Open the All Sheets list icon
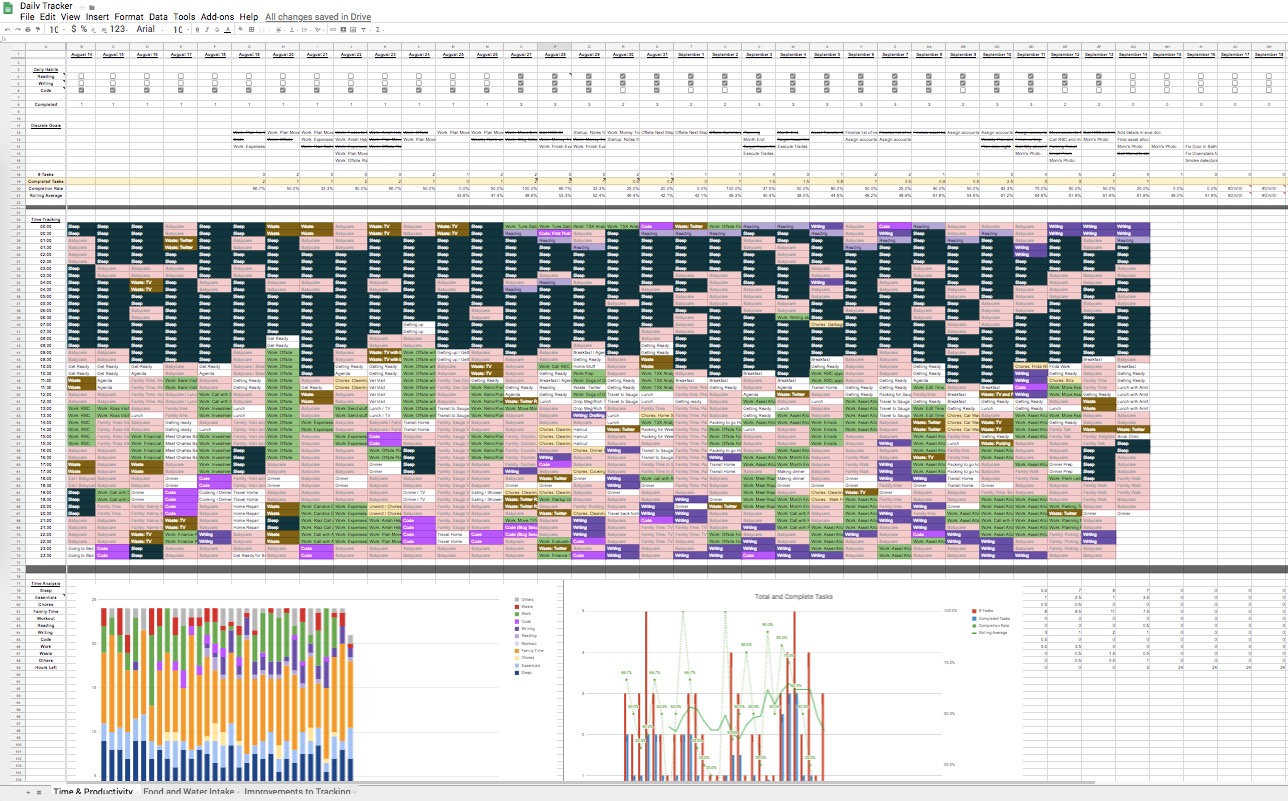1288x801 pixels. point(39,791)
